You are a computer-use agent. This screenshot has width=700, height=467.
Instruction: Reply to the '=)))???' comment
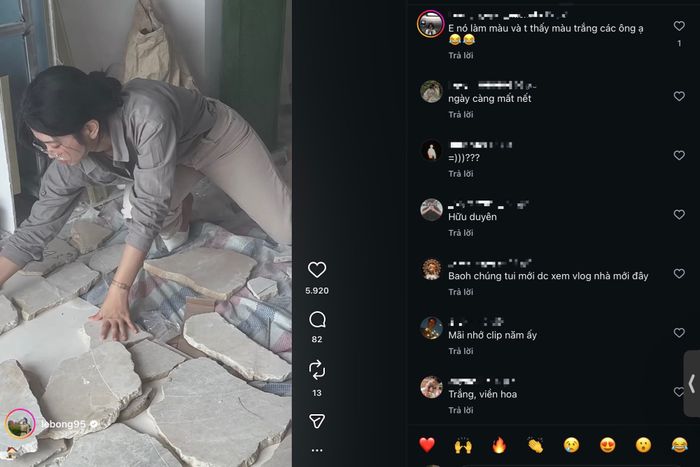pos(461,174)
